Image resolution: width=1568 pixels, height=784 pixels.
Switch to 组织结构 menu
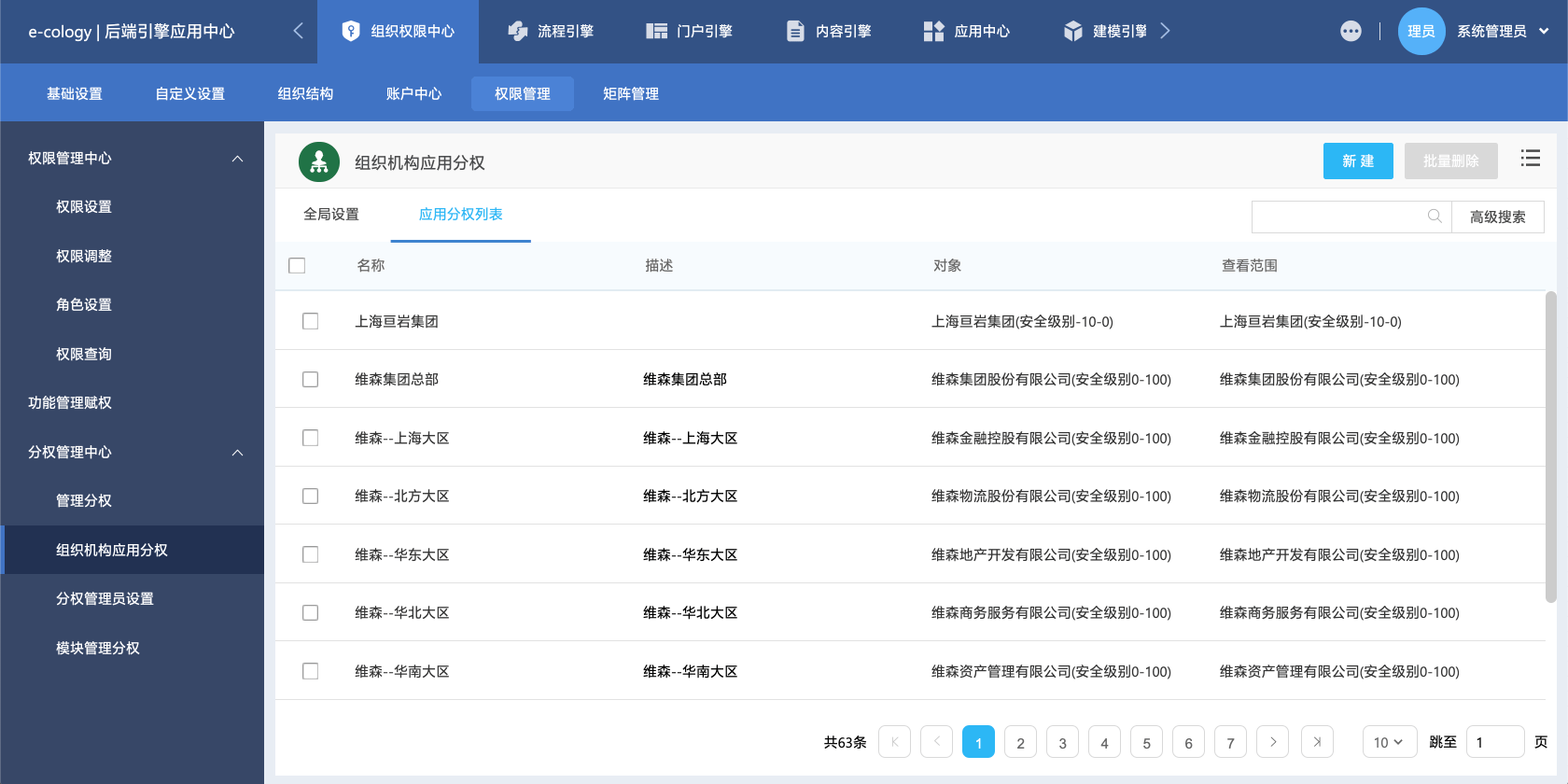(305, 93)
